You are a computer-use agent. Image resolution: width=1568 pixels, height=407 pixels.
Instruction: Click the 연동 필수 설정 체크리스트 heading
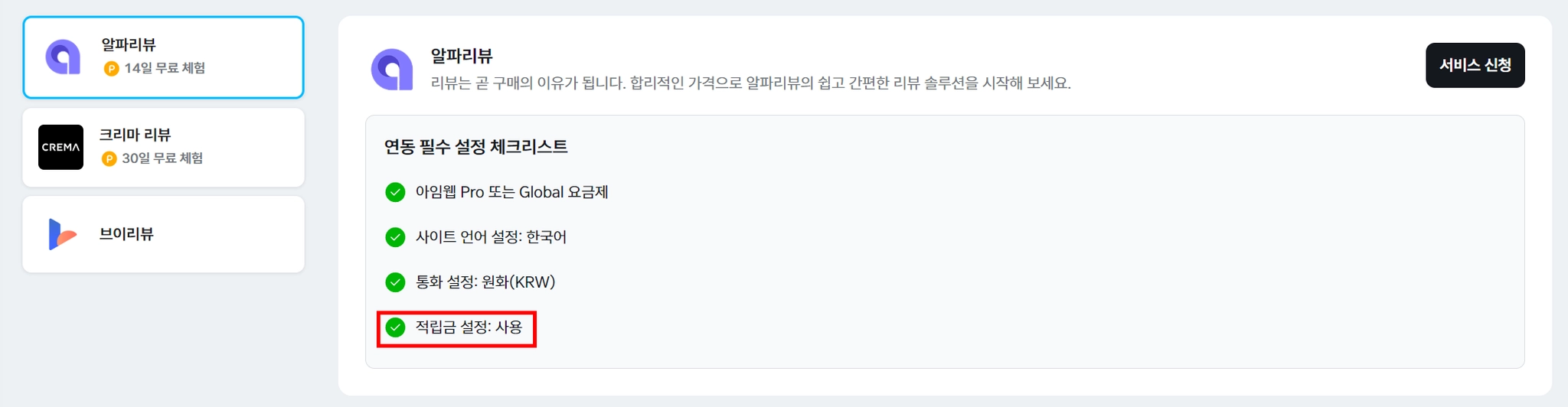tap(475, 147)
